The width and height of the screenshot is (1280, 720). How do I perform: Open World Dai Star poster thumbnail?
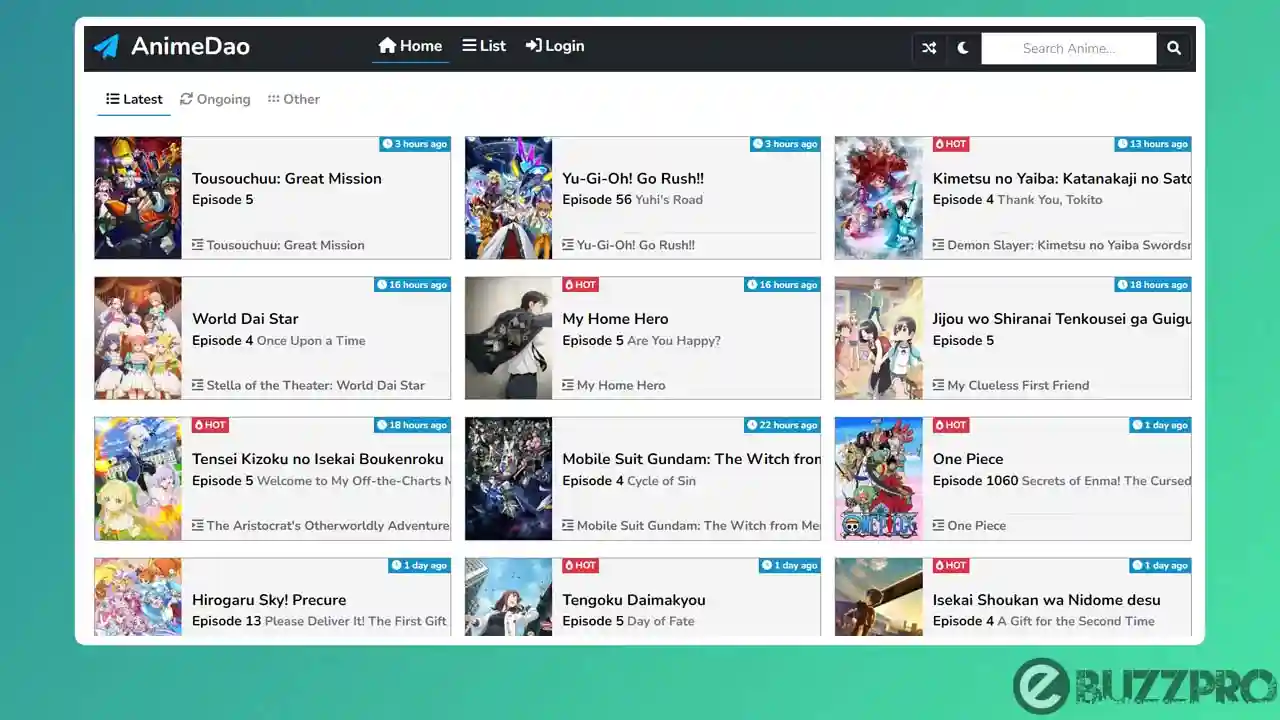point(138,338)
